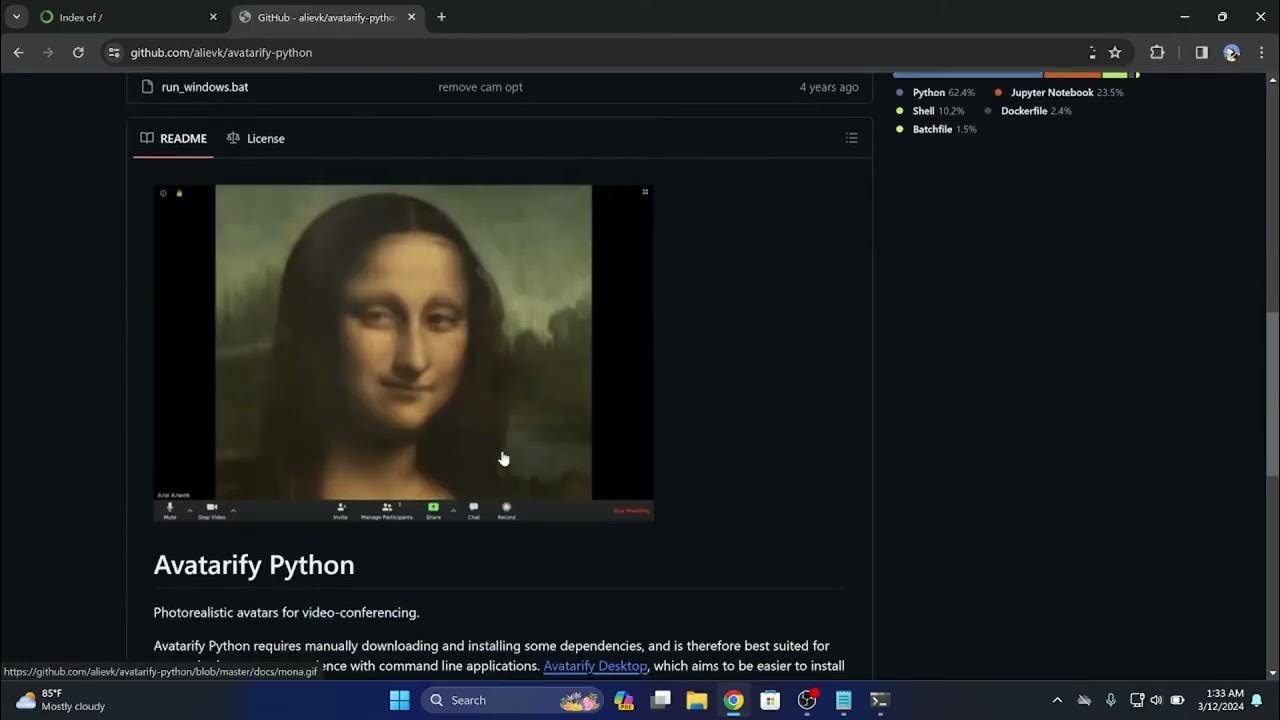
Task: Reload the GitHub page
Action: click(78, 52)
